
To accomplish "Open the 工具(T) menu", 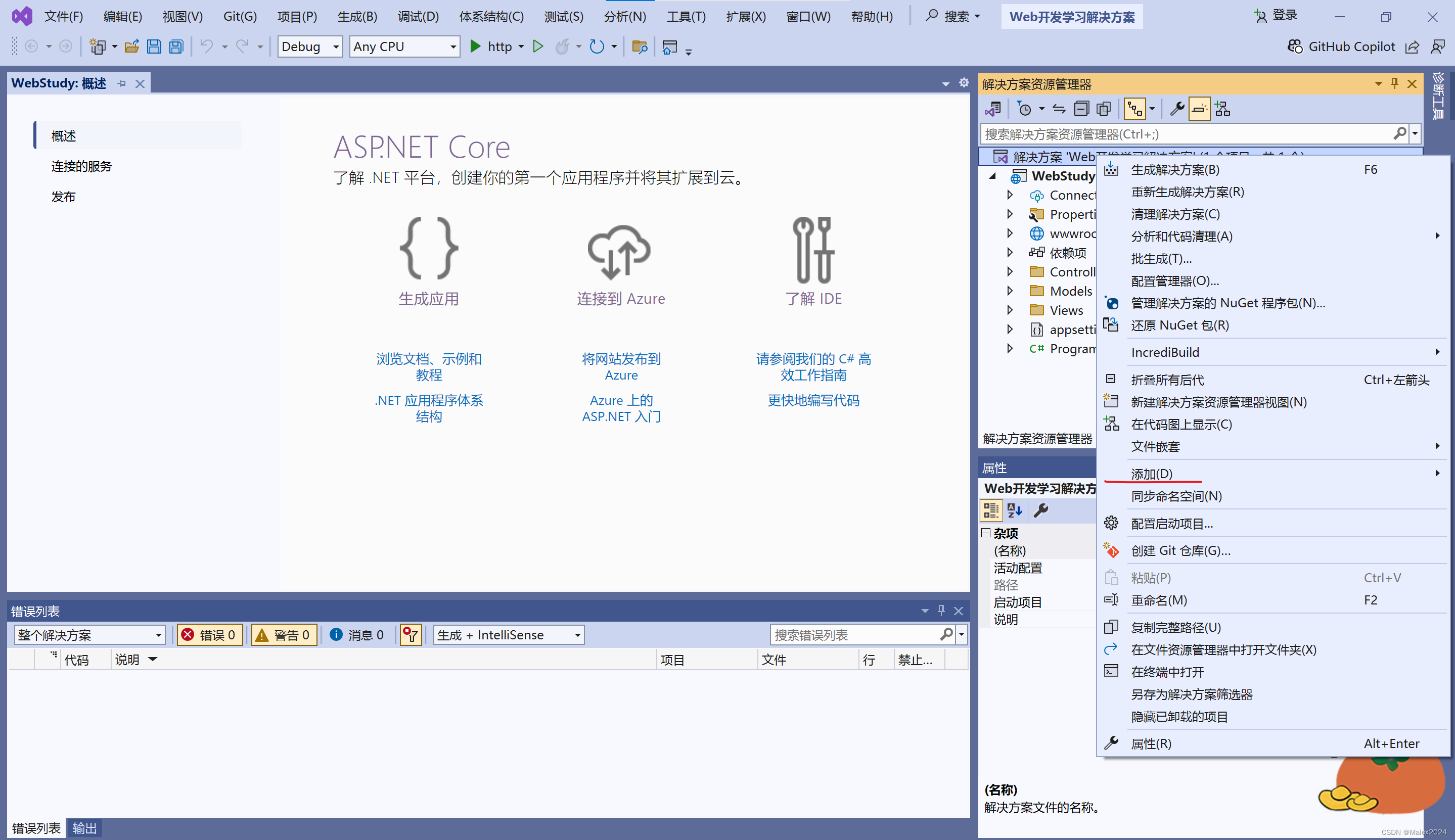I will click(x=686, y=16).
